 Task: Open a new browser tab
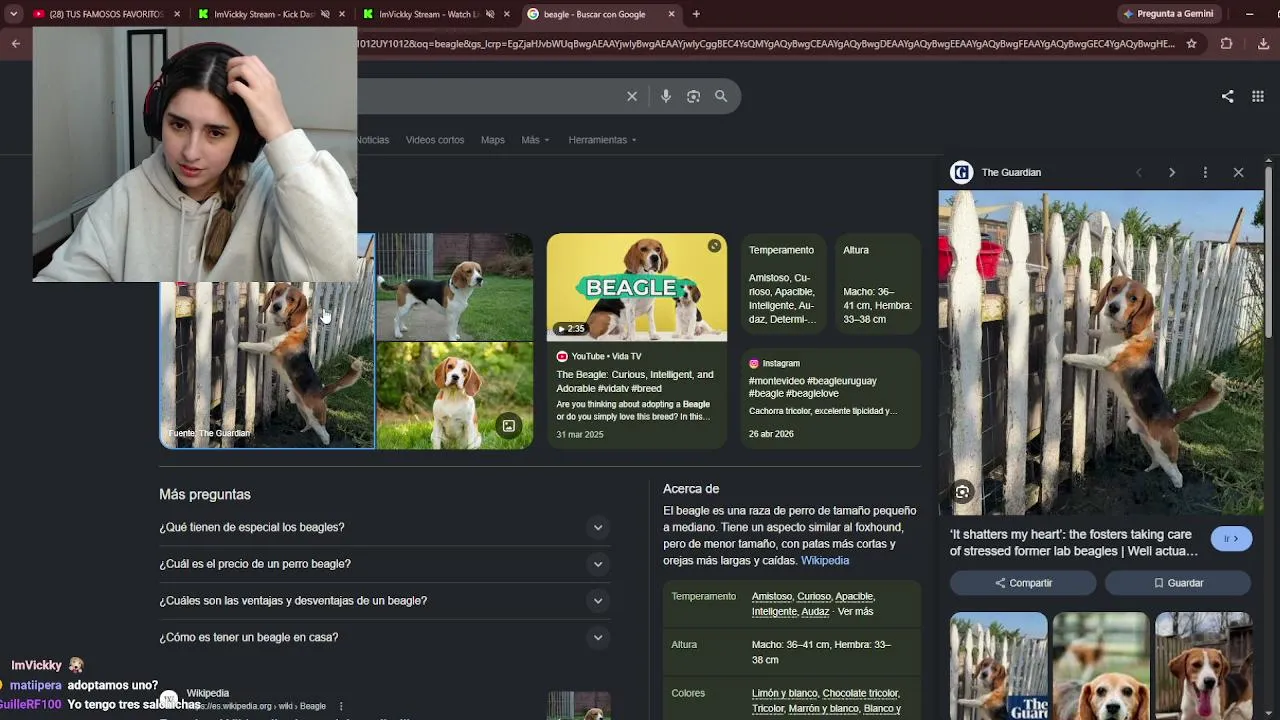696,14
